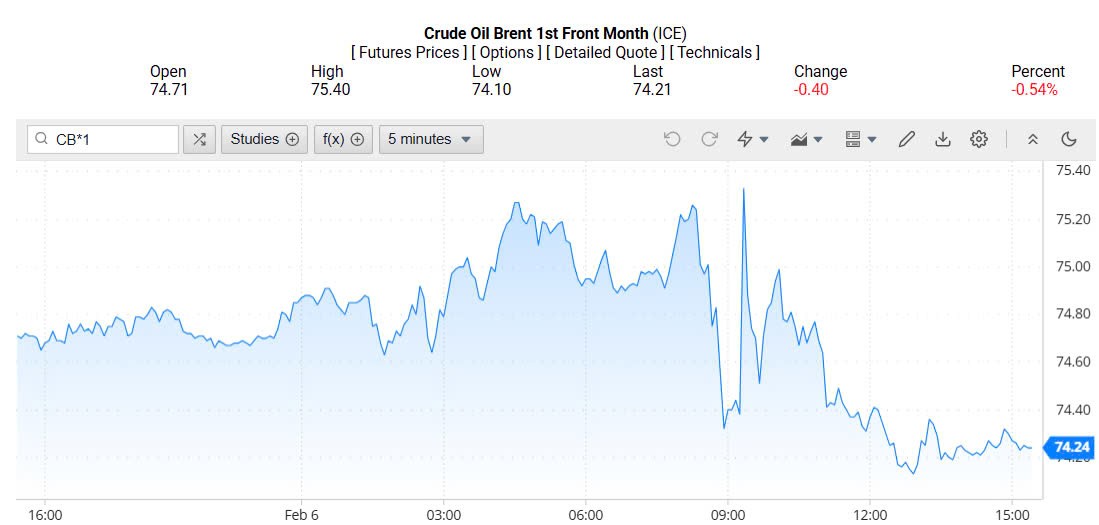Expand the chart type dropdown
Viewport: 1099px width, 525px height.
pyautogui.click(x=806, y=139)
